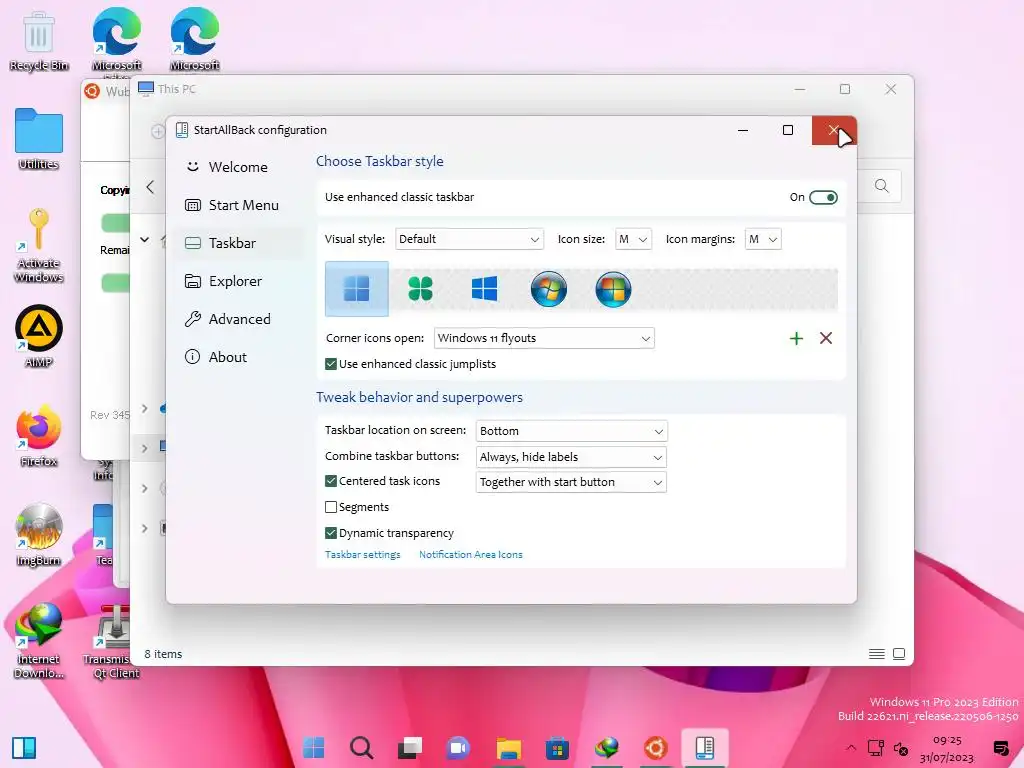Open the Advanced section
1024x768 pixels.
227,319
